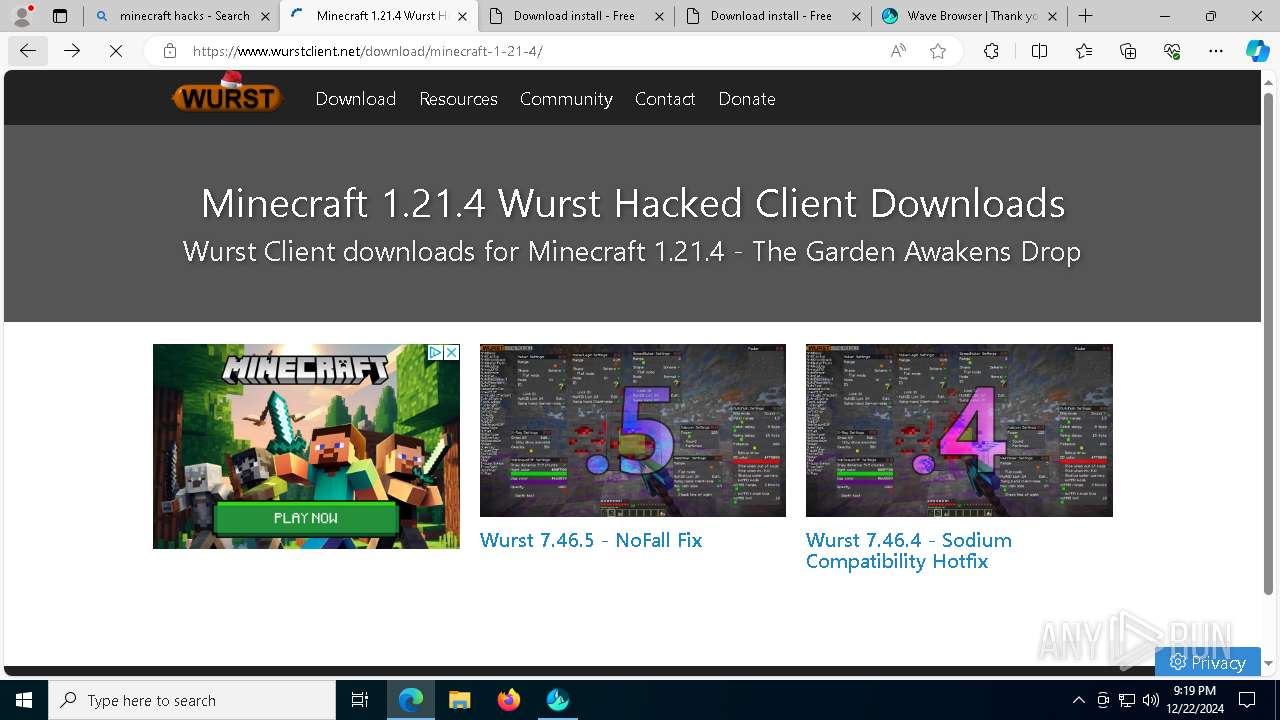This screenshot has height=720, width=1280.
Task: View site information lock icon
Action: (x=170, y=51)
